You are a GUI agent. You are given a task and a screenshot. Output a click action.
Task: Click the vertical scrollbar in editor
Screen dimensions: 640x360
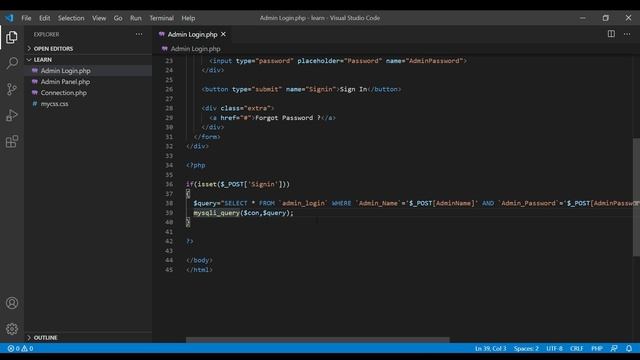636,197
